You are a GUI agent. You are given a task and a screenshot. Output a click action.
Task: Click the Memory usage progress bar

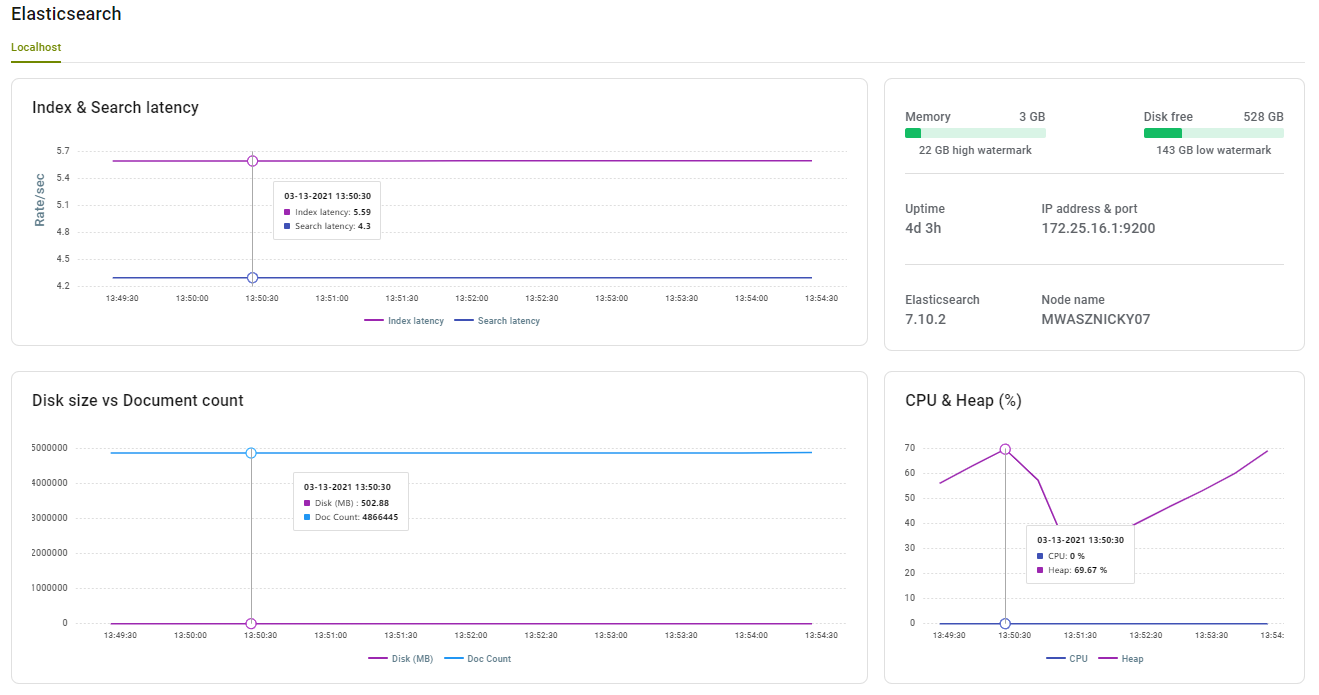(x=975, y=133)
